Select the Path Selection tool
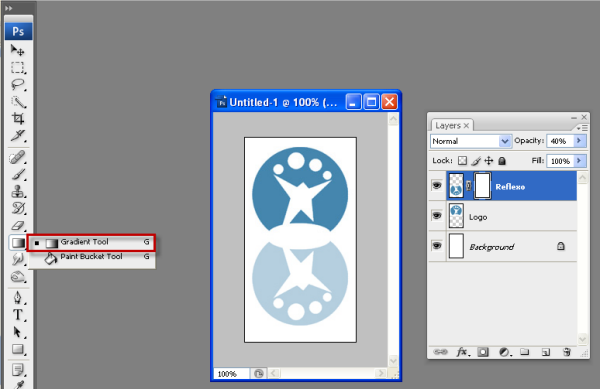Viewport: 600px width, 389px height. 18,332
